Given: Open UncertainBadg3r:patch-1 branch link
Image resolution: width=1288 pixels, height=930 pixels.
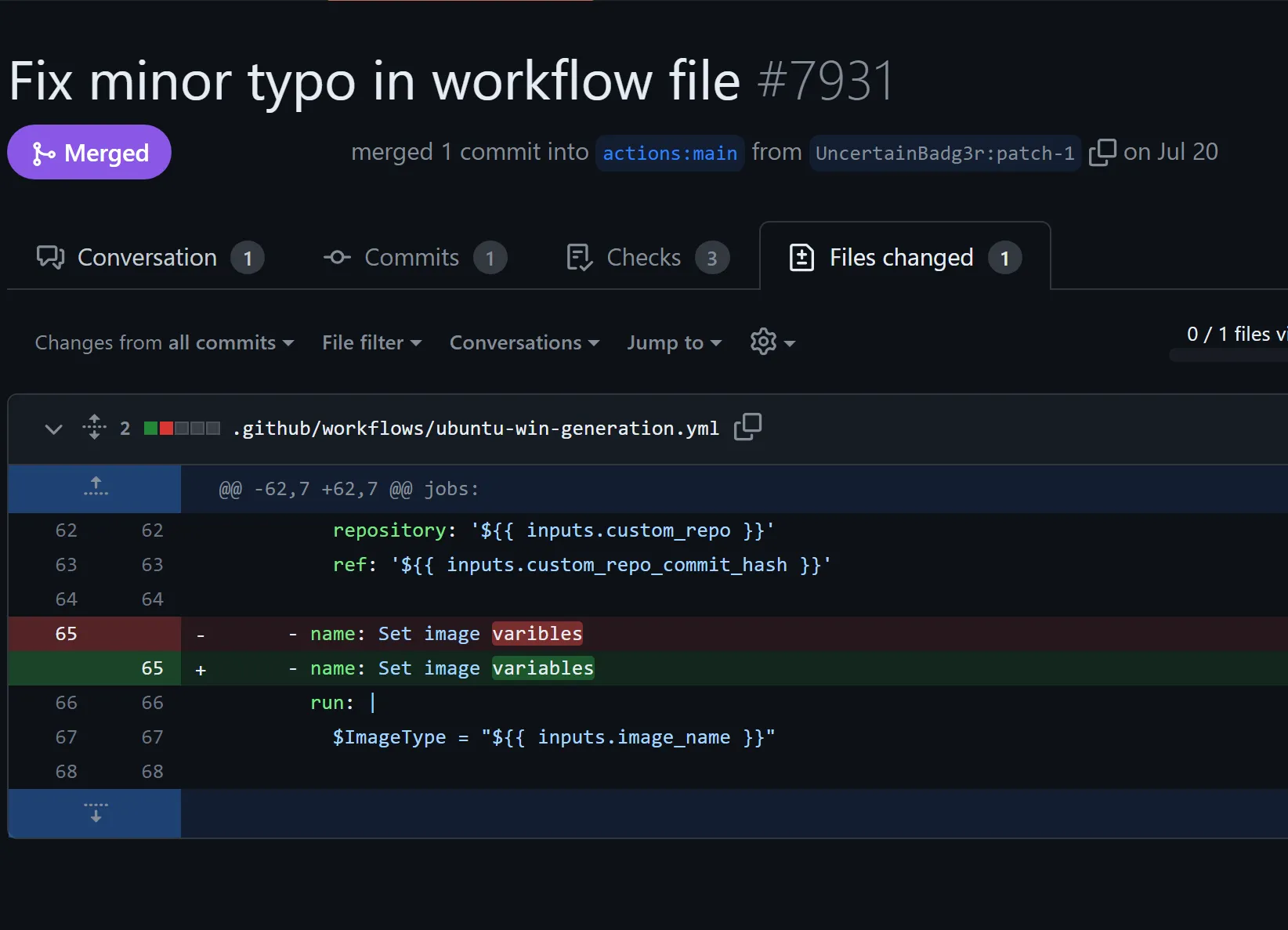Looking at the screenshot, I should [x=944, y=153].
